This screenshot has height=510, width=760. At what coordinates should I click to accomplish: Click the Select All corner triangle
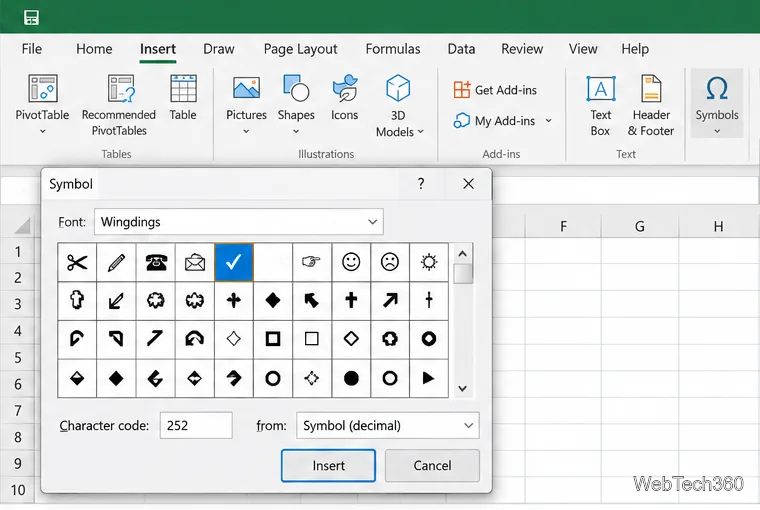click(x=22, y=226)
